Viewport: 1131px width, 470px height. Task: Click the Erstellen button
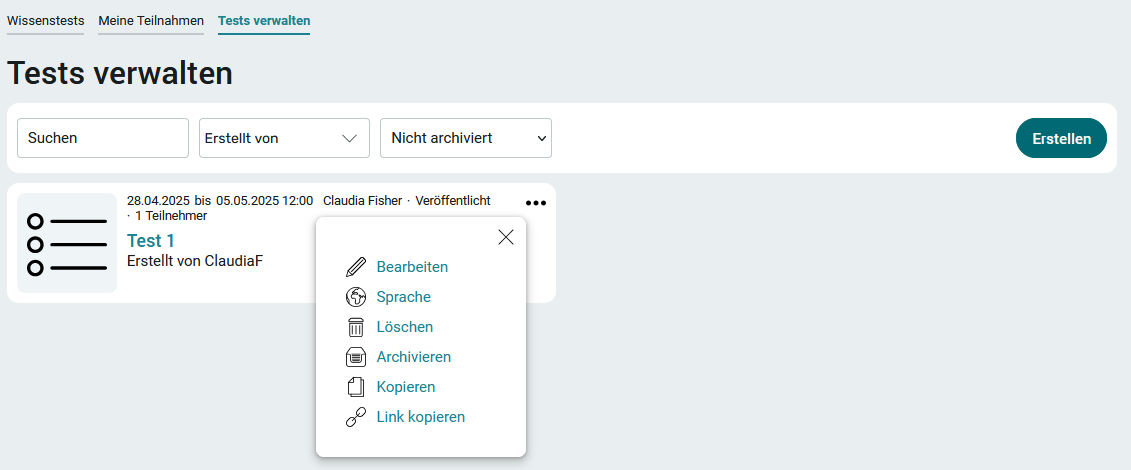tap(1061, 138)
